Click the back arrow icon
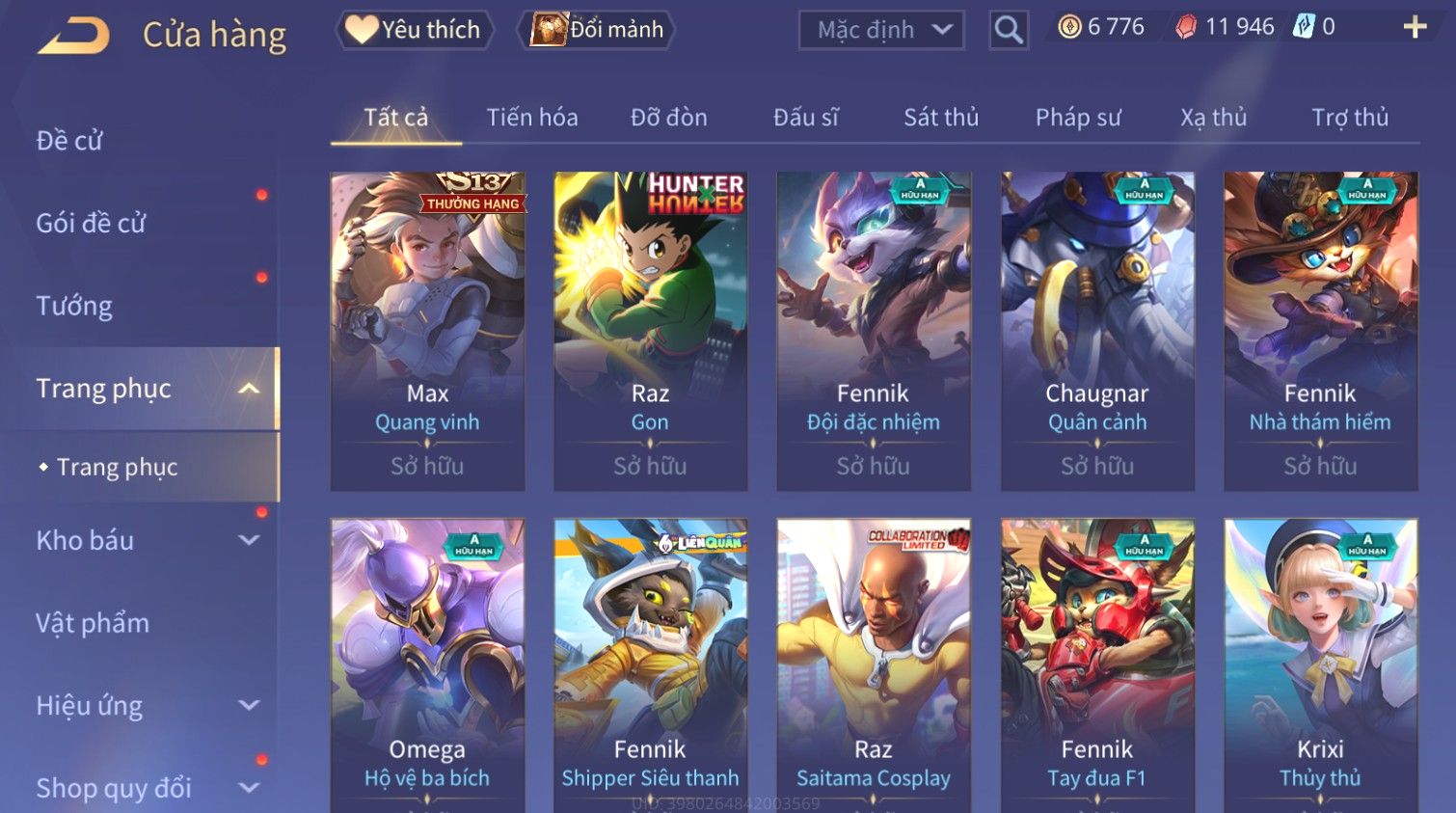The height and width of the screenshot is (813, 1456). coord(73,36)
